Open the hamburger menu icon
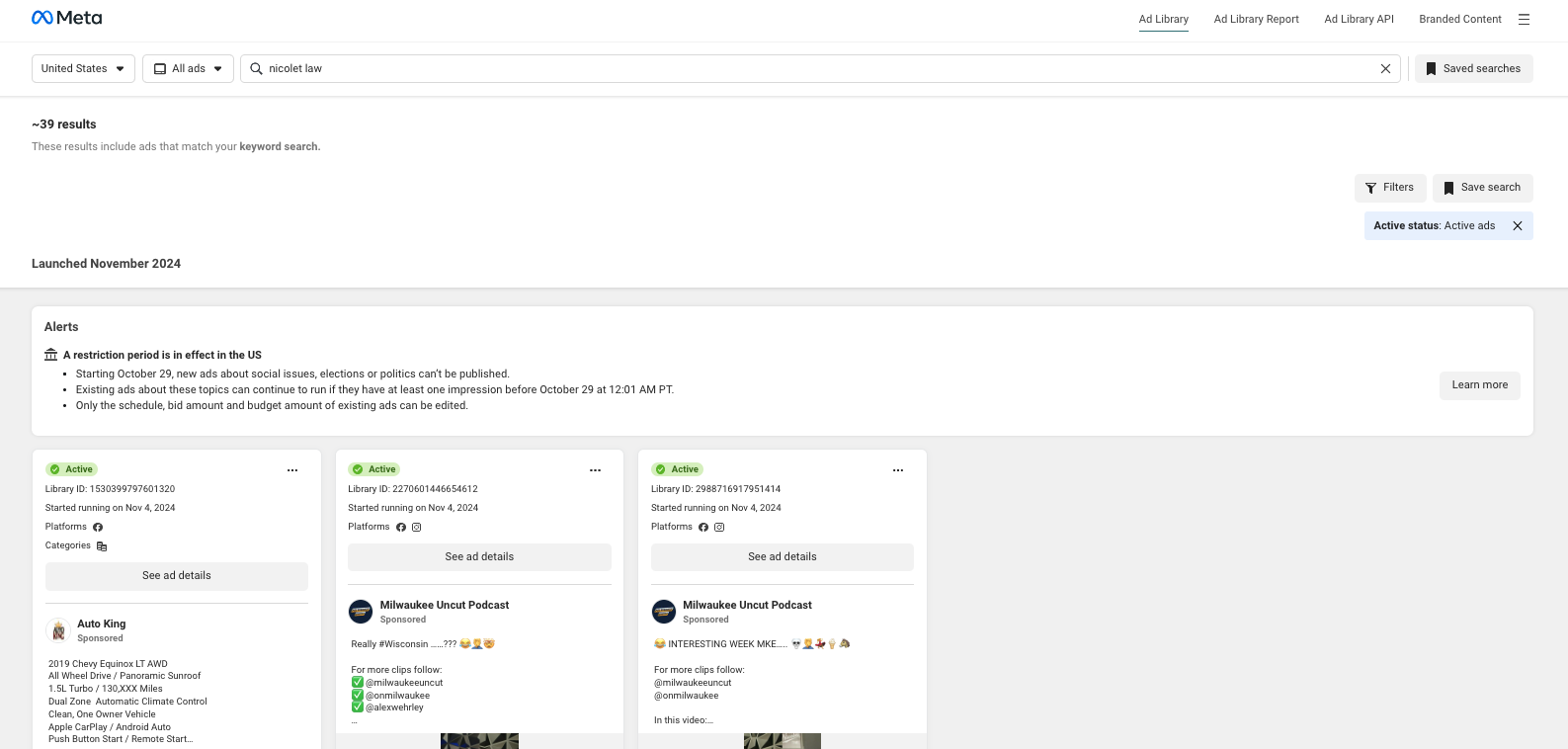This screenshot has width=1568, height=749. (x=1524, y=19)
